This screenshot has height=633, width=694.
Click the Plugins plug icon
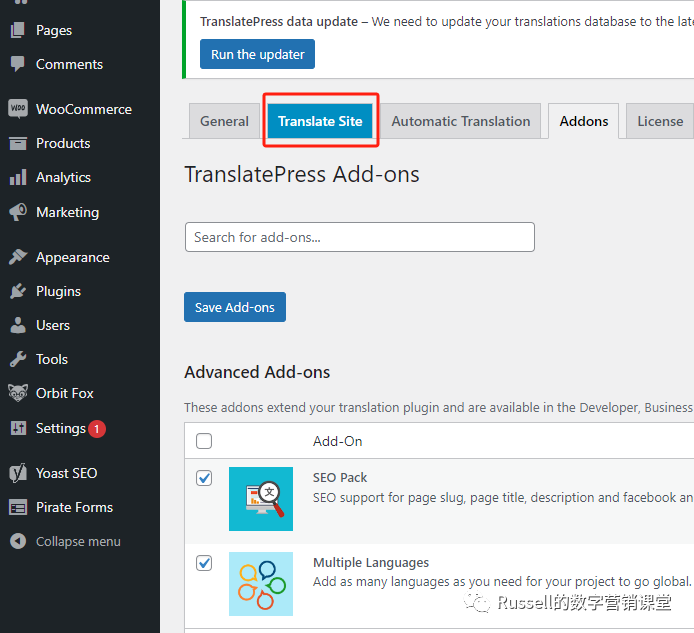18,291
